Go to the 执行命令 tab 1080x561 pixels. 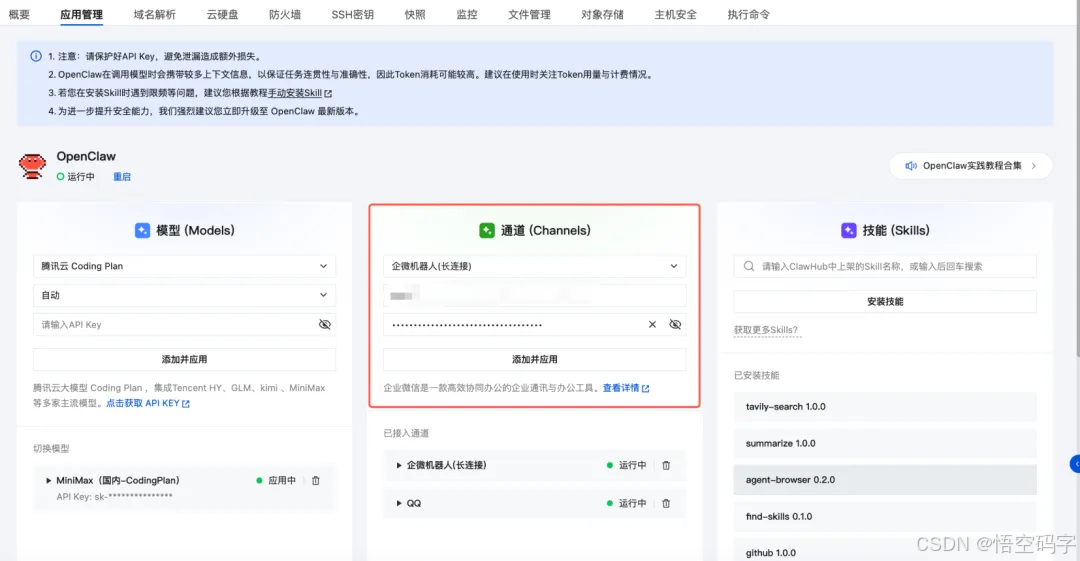pyautogui.click(x=748, y=14)
